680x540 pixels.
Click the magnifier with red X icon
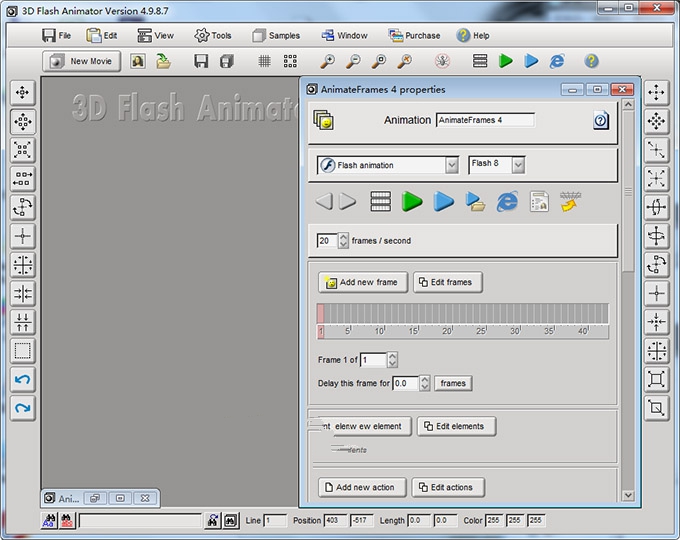[x=404, y=61]
